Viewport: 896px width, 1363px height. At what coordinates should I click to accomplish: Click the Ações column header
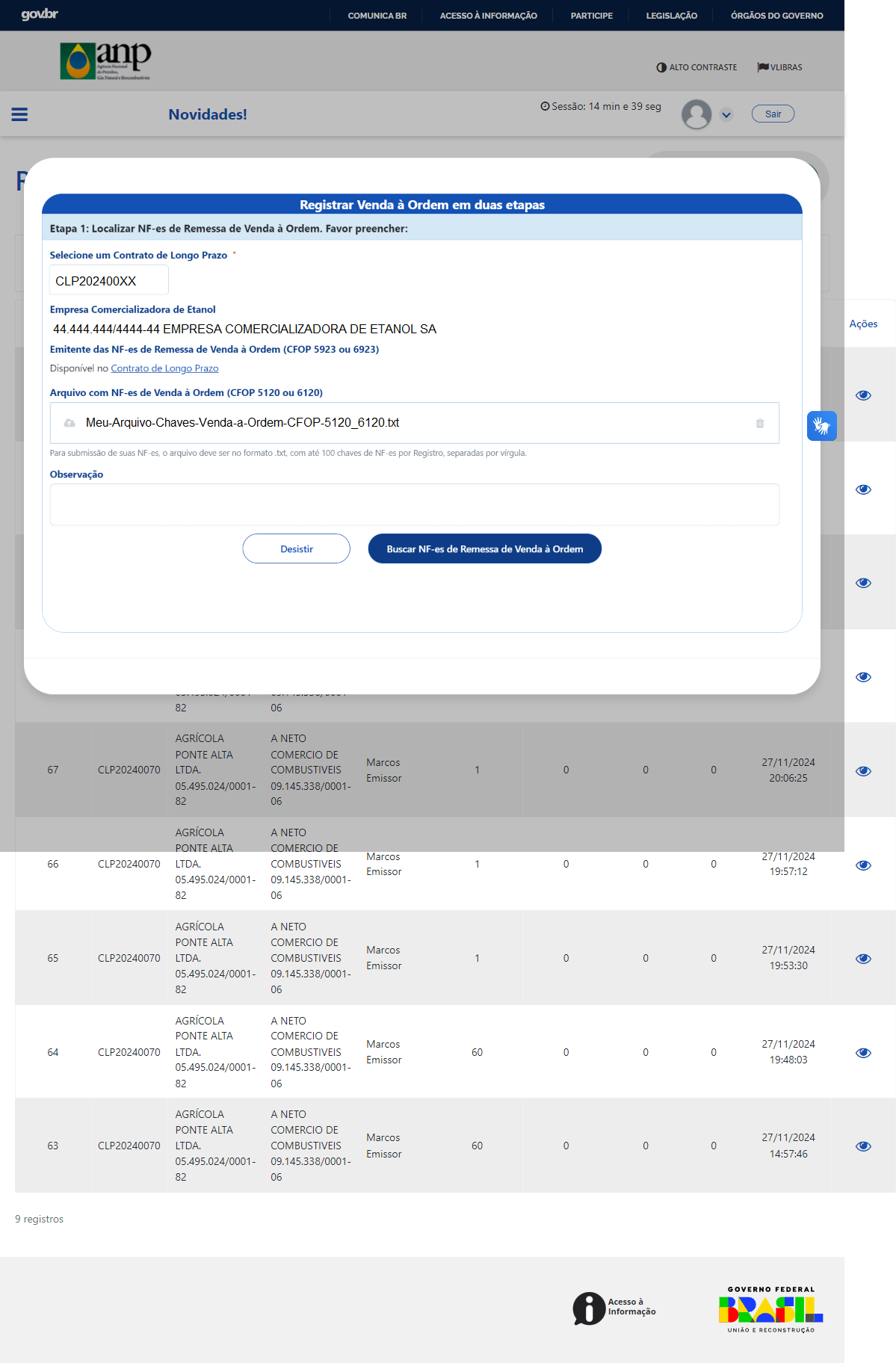pos(863,324)
